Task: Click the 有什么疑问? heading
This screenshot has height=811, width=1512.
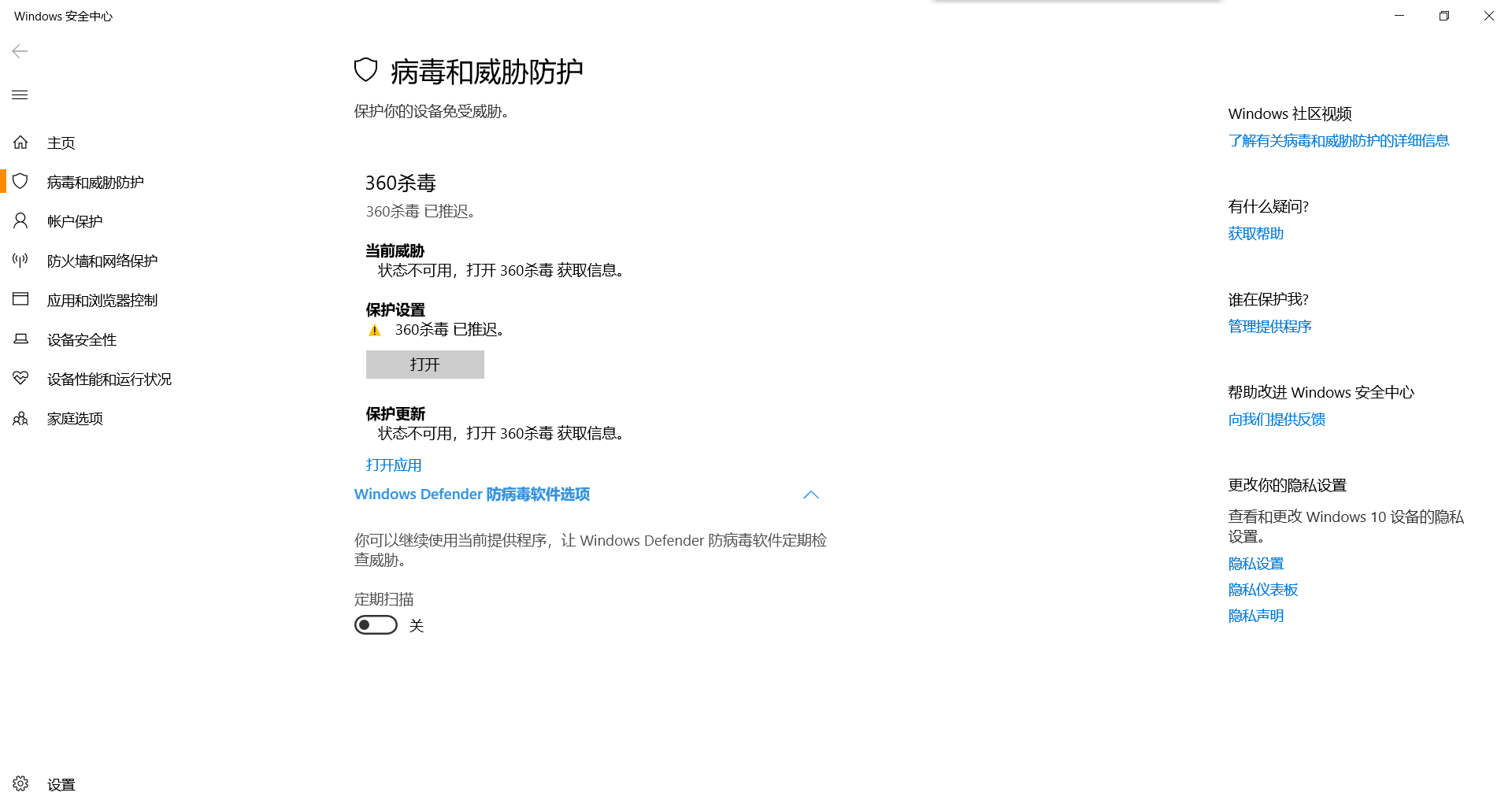Action: coord(1269,207)
